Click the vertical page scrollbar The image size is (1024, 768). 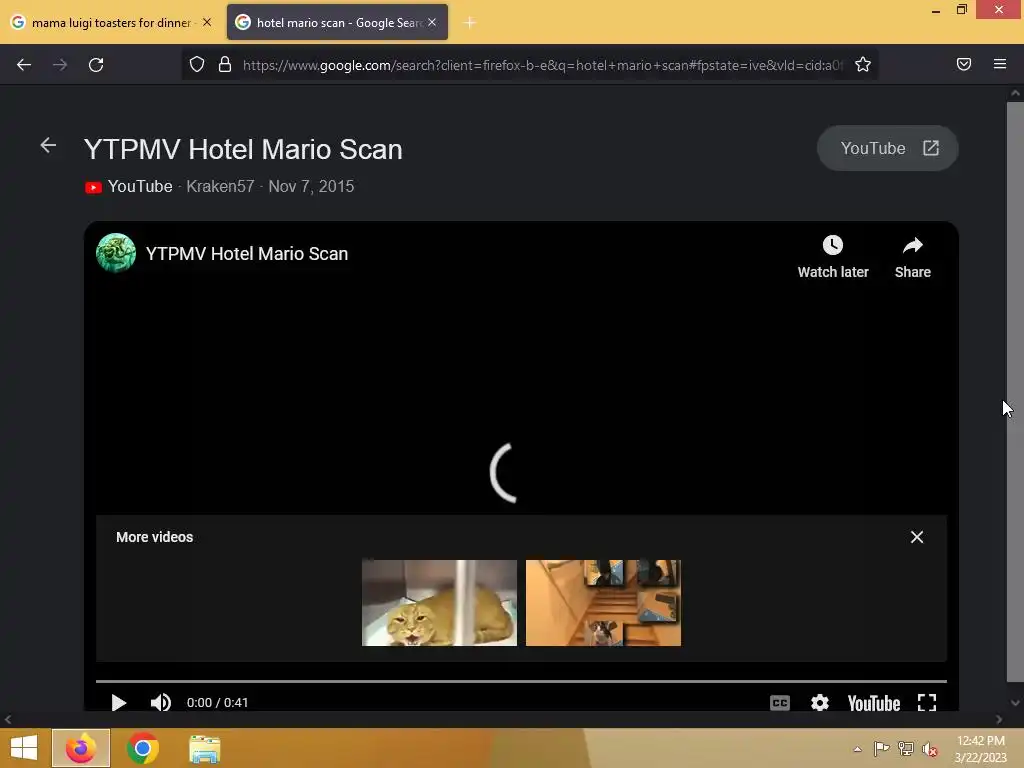[1015, 392]
